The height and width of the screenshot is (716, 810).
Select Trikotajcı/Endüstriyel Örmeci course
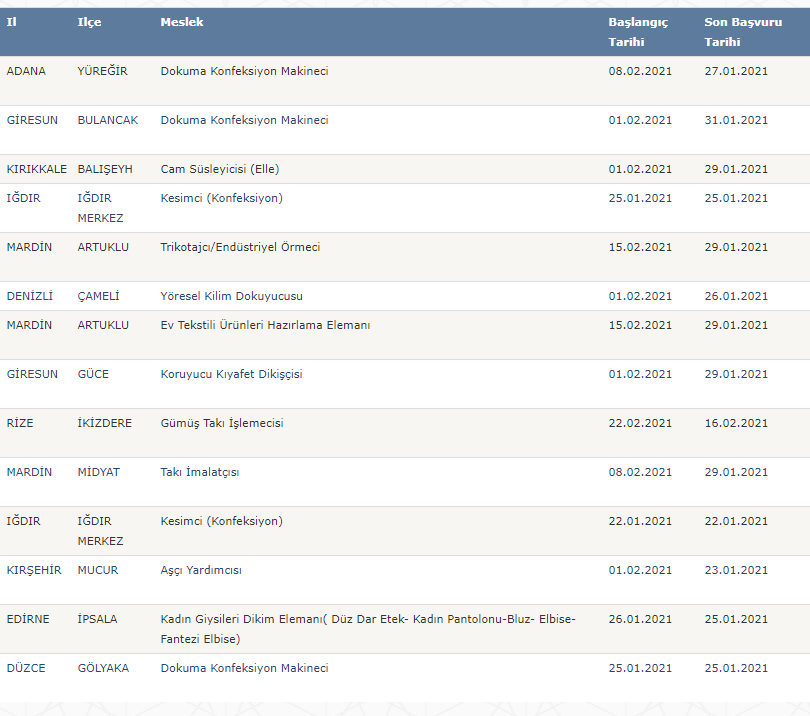click(x=240, y=247)
